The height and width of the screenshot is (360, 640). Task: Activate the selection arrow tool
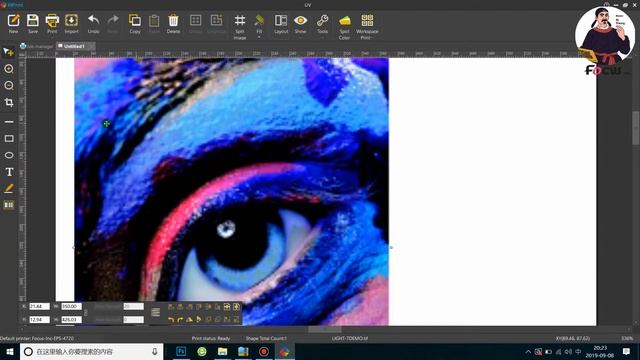(9, 52)
